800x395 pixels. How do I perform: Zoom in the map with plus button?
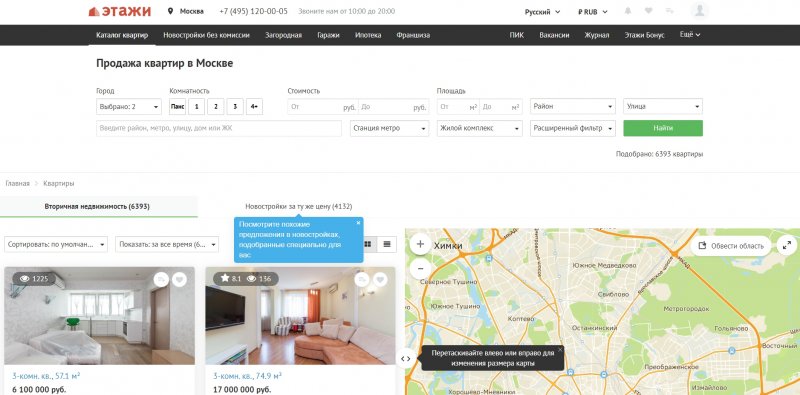coord(420,244)
